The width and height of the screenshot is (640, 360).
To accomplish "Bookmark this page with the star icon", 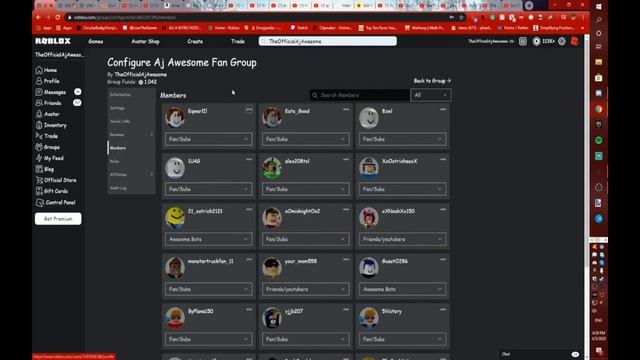I will tap(461, 18).
